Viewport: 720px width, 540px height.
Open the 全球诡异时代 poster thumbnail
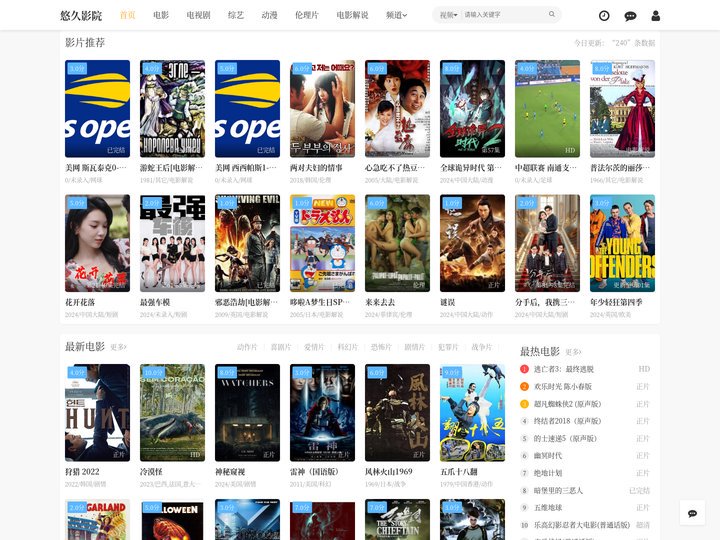point(472,109)
